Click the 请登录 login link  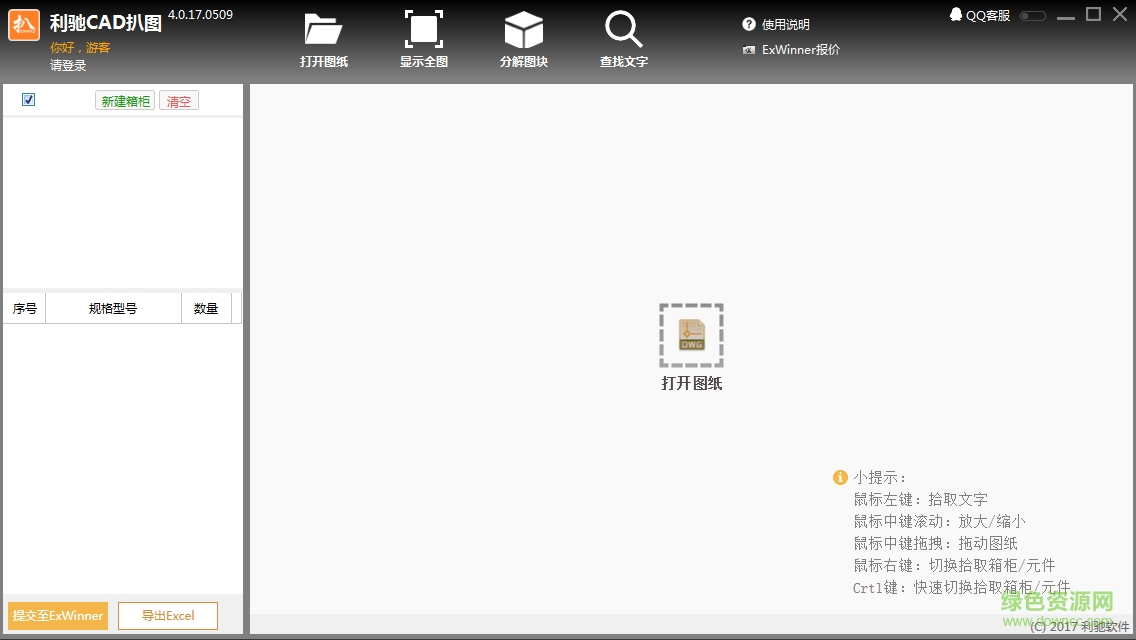pos(68,66)
